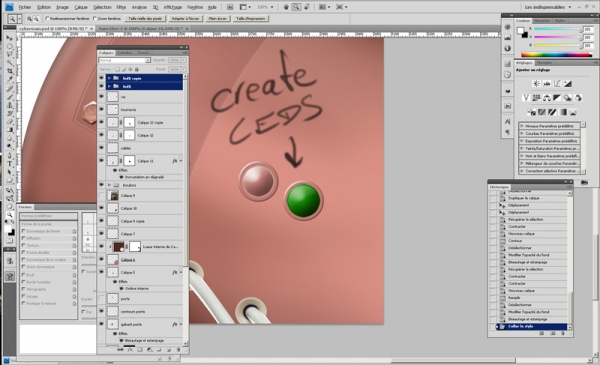The image size is (600, 365).
Task: Click the zoom-out magnifier in options bar
Action: tap(36, 18)
